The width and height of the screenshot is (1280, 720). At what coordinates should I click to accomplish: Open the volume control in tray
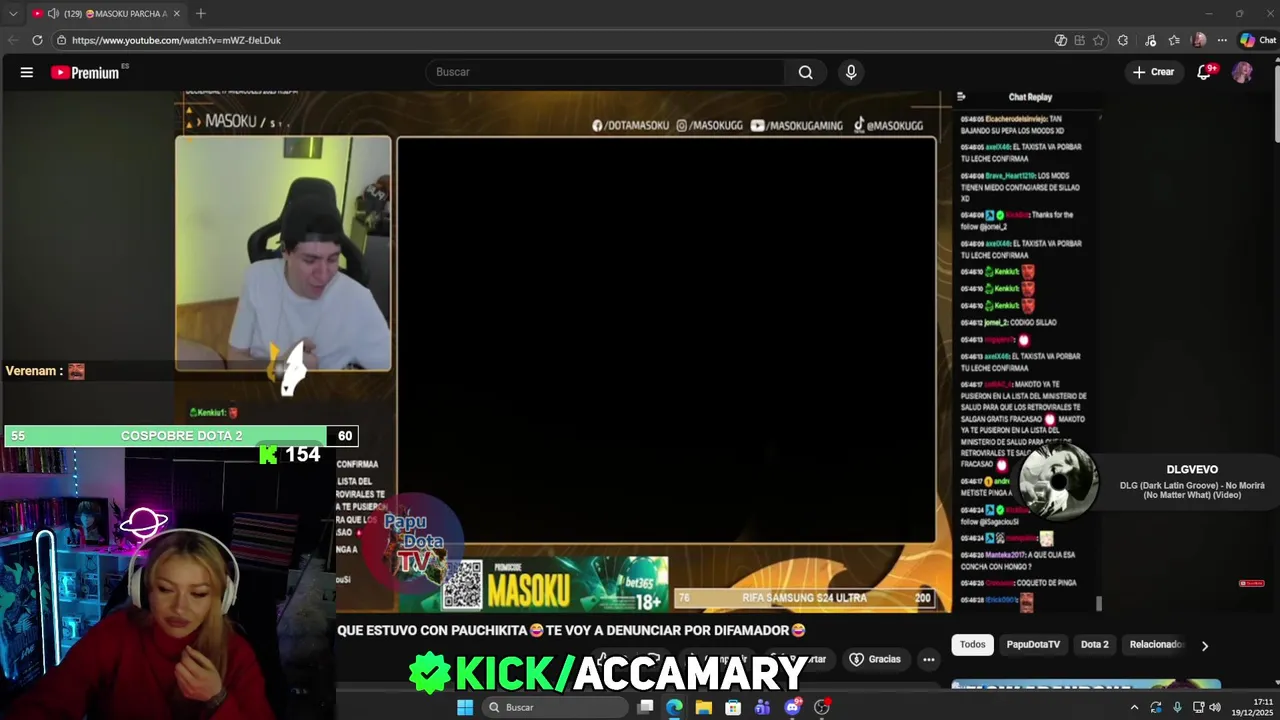(x=1215, y=707)
